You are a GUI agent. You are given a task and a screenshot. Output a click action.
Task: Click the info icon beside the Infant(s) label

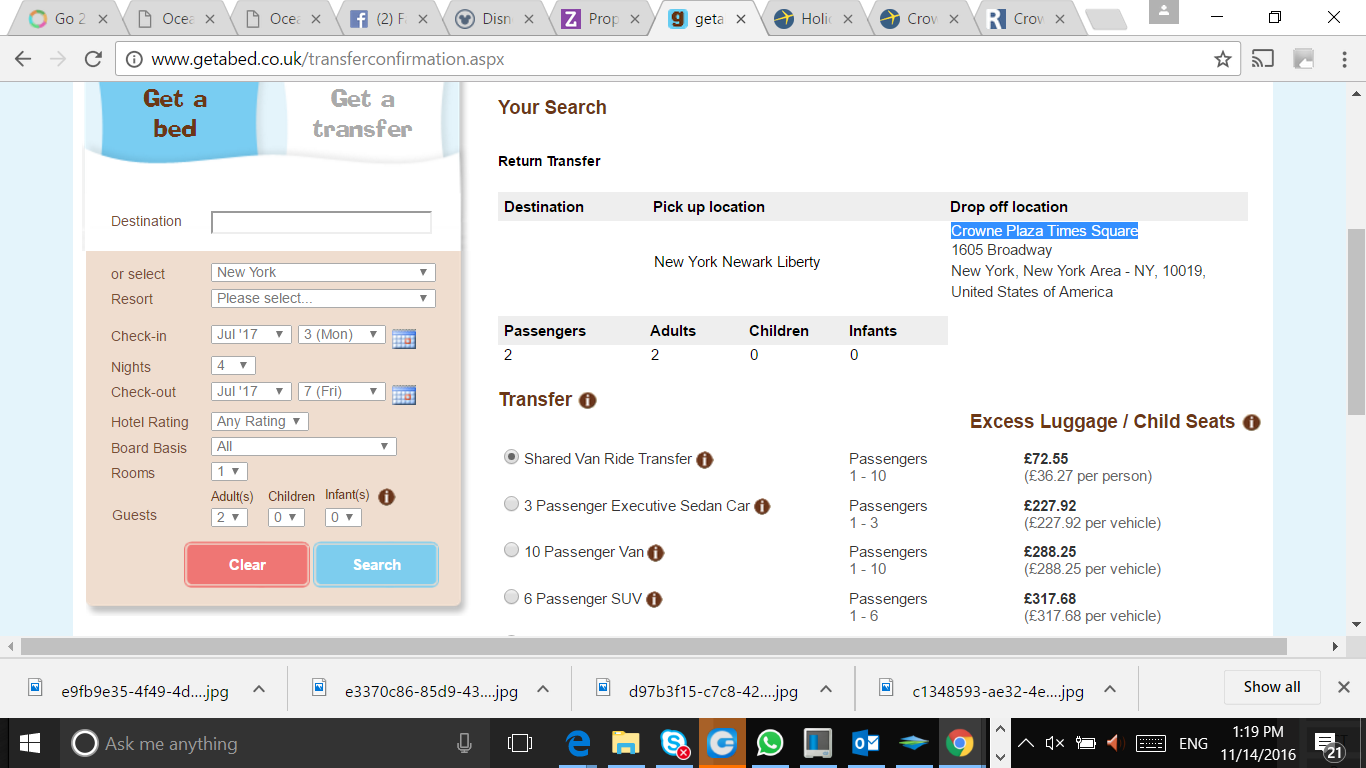(387, 496)
